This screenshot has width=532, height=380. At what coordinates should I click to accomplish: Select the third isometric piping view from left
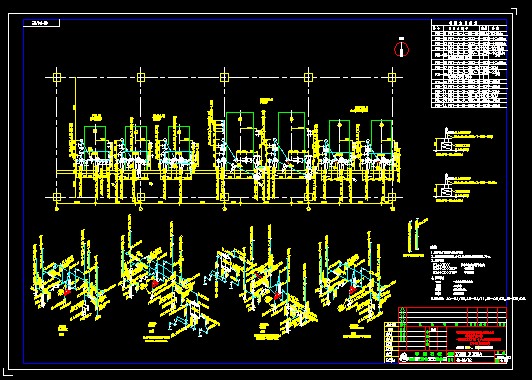tap(261, 282)
